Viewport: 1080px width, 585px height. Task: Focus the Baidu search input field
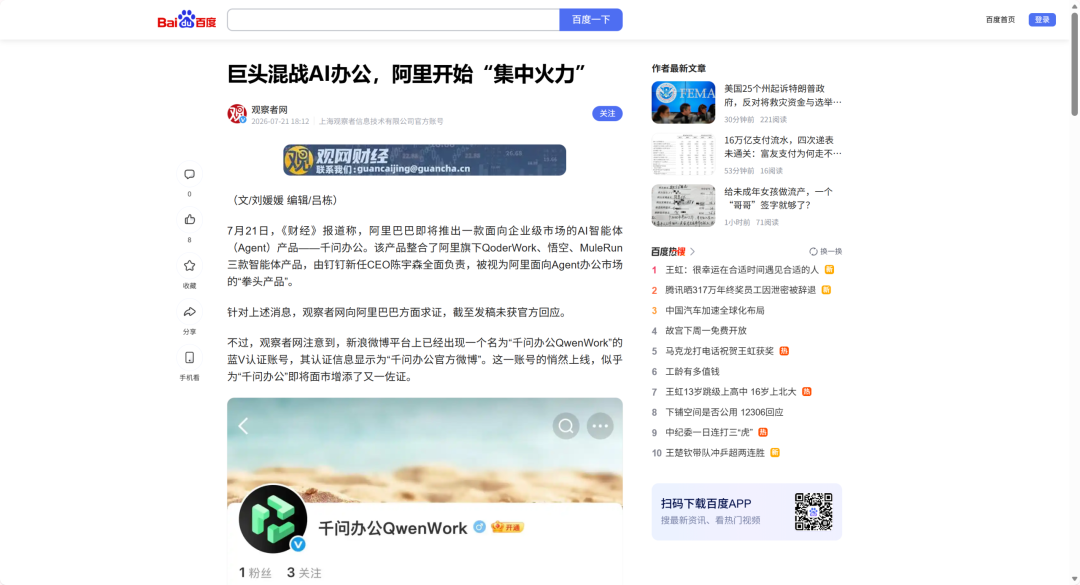[393, 19]
